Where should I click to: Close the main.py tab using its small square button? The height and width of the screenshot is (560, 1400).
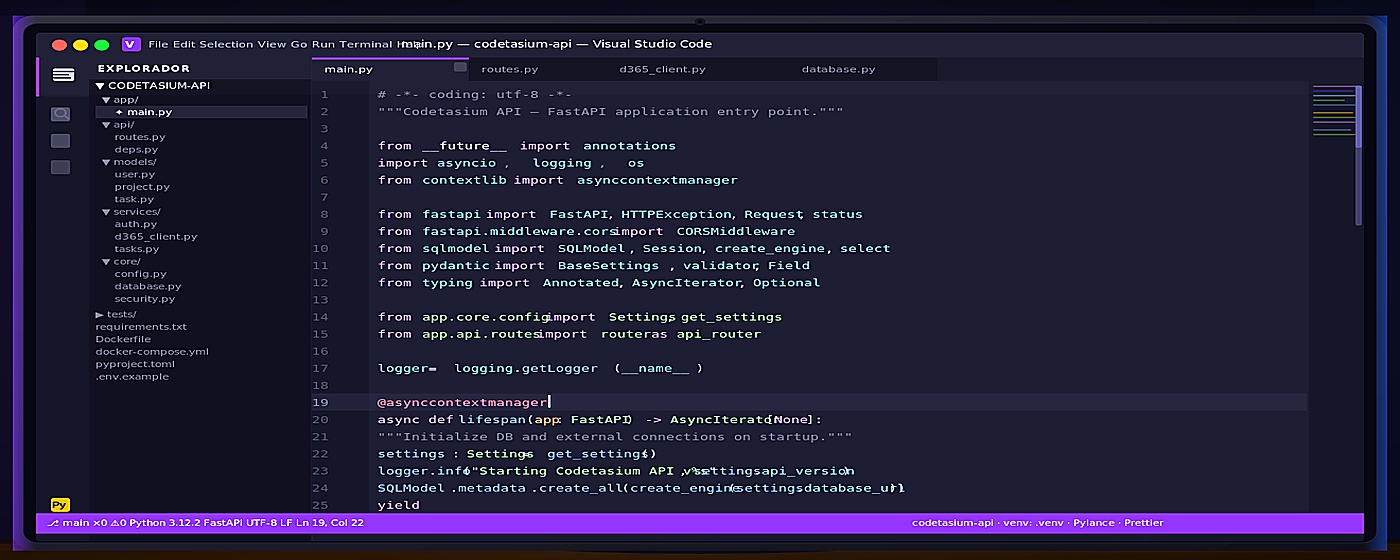pyautogui.click(x=460, y=68)
